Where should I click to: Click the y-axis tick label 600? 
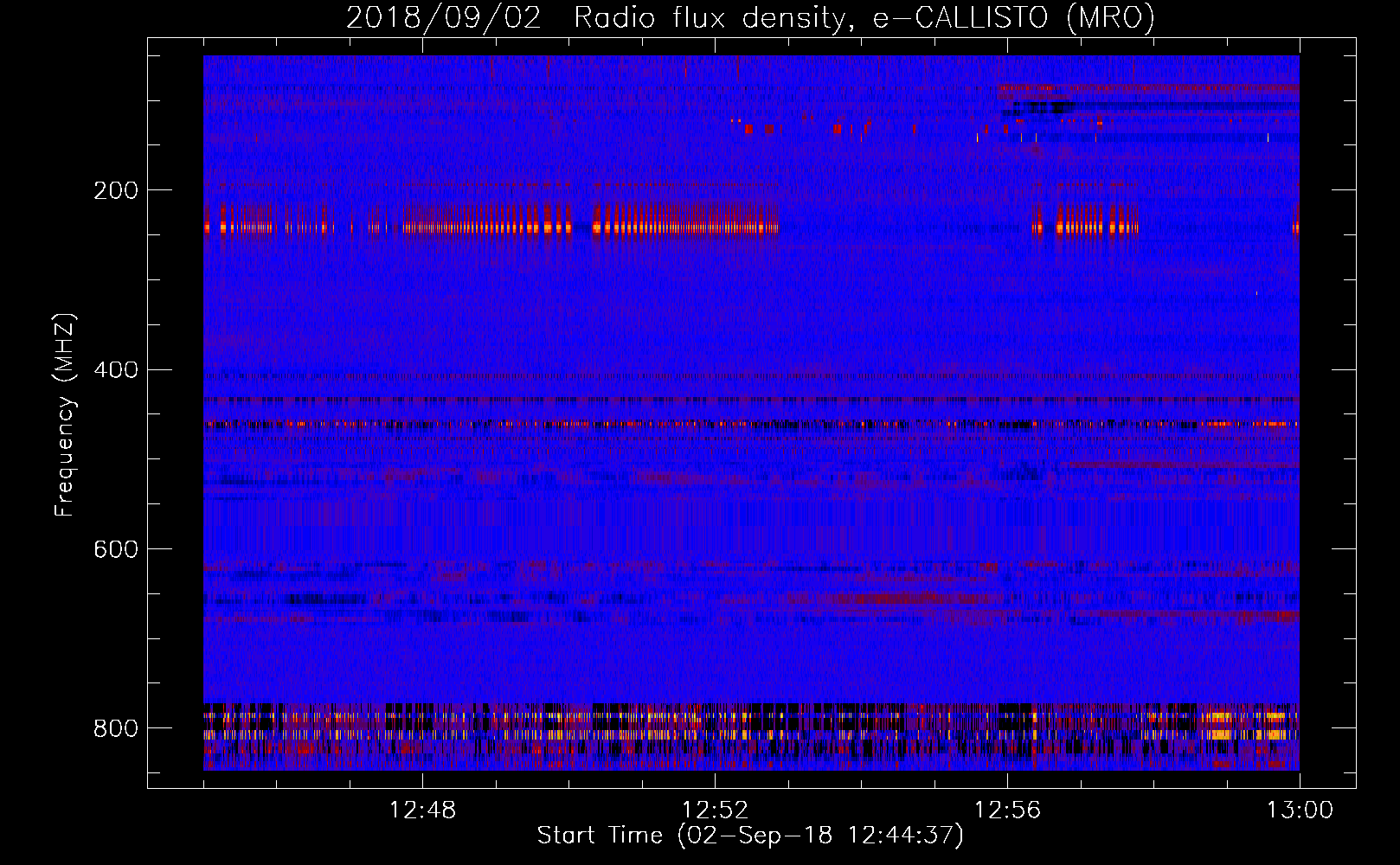tap(115, 549)
